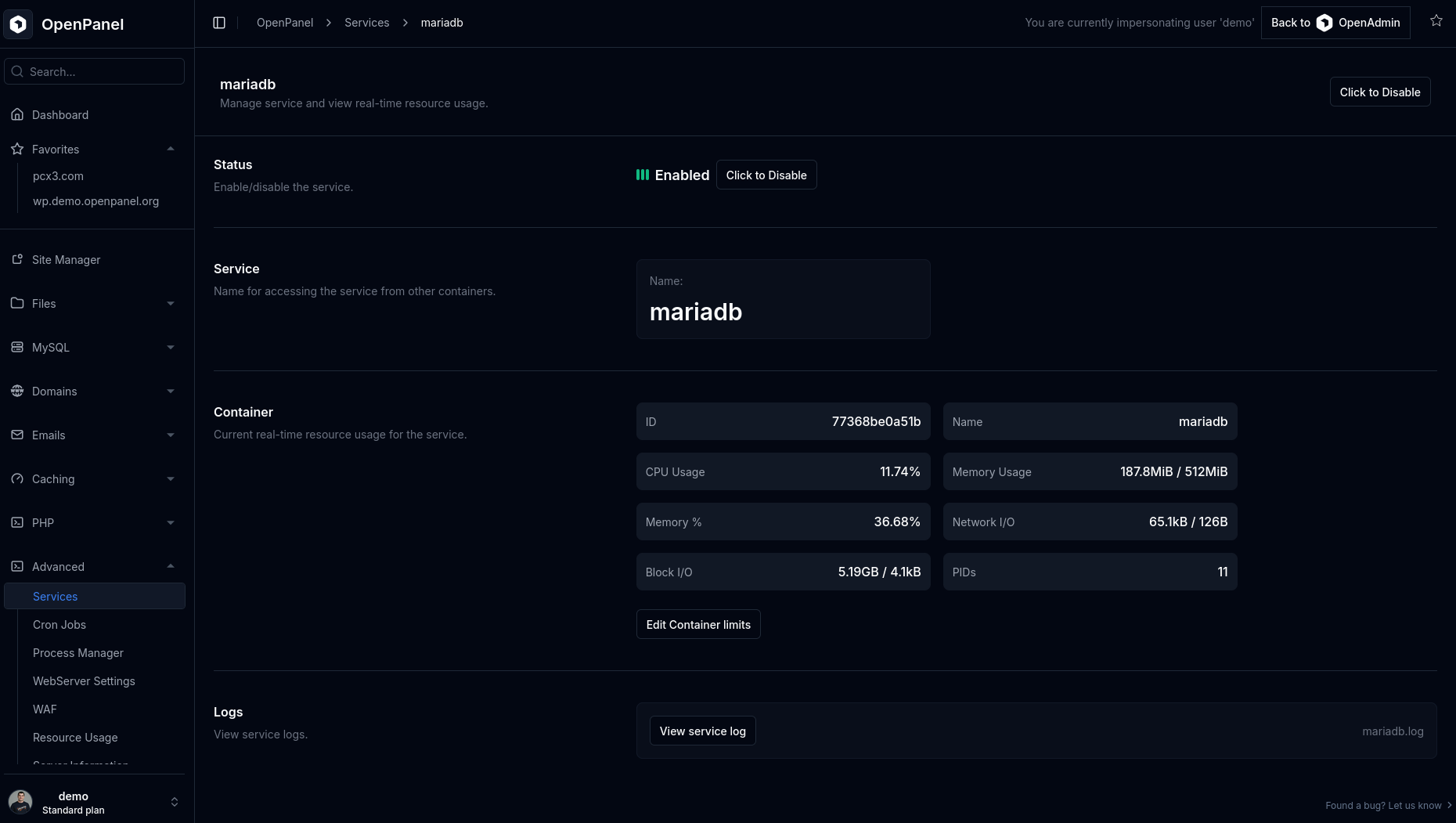Image resolution: width=1456 pixels, height=823 pixels.
Task: Click the Site Manager icon
Action: click(17, 259)
